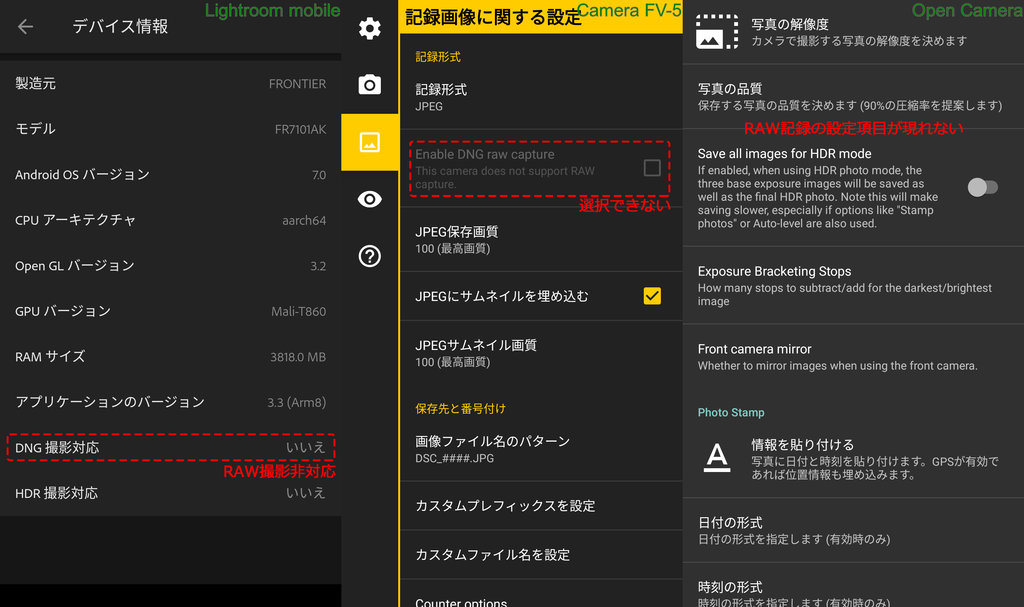Click the 保存先と番号付け section heading
Image resolution: width=1024 pixels, height=607 pixels.
(460, 408)
